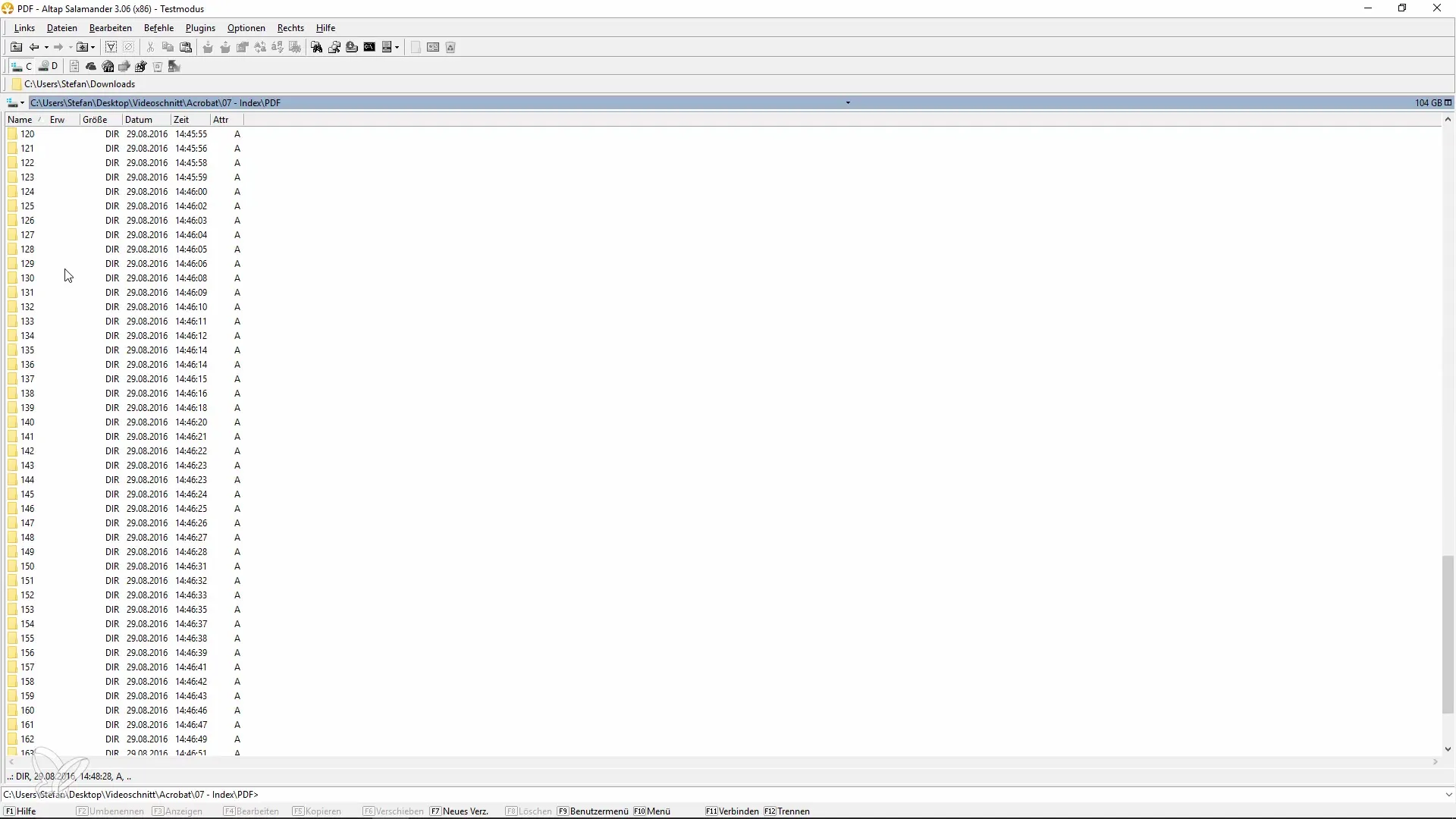Open the Bearbeiten menu
The width and height of the screenshot is (1456, 819).
coord(111,28)
